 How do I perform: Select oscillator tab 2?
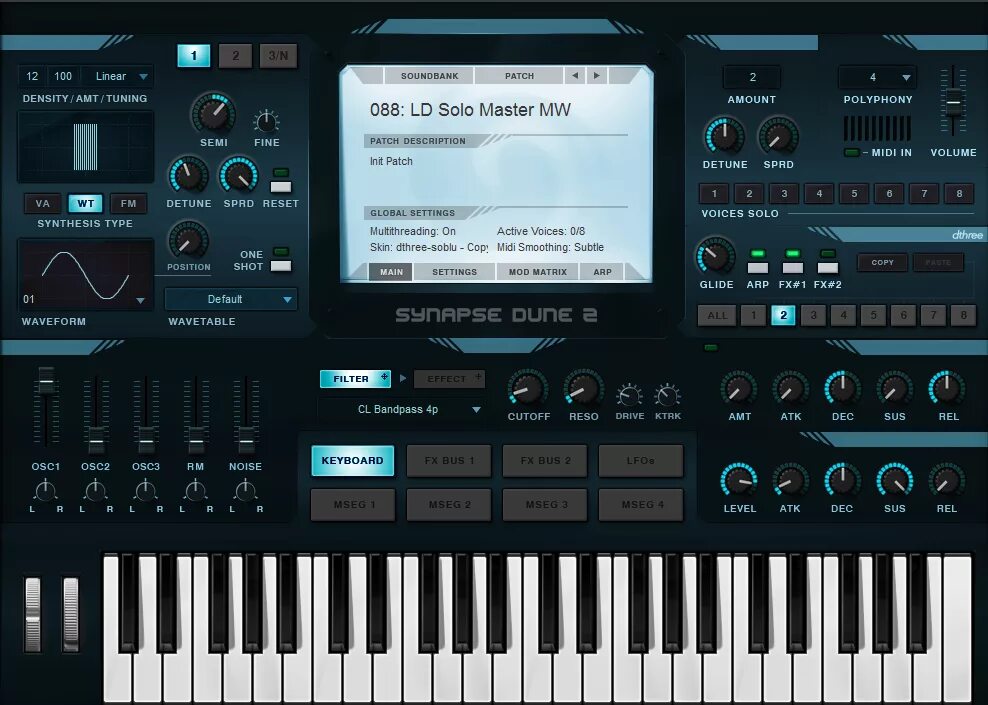click(235, 55)
